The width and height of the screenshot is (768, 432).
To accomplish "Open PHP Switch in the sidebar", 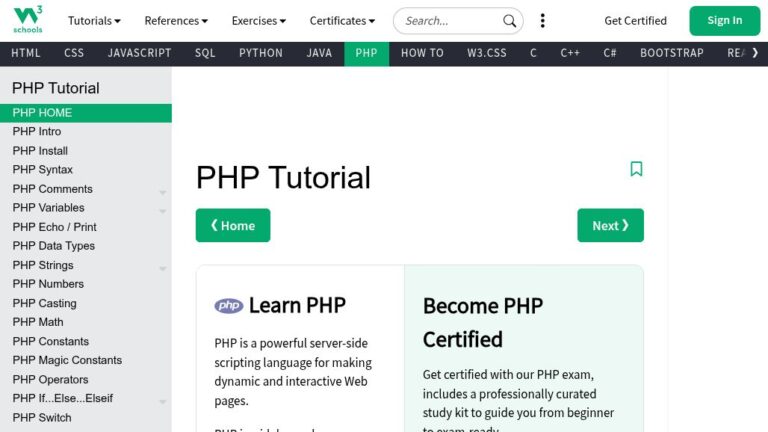I will pos(86,418).
